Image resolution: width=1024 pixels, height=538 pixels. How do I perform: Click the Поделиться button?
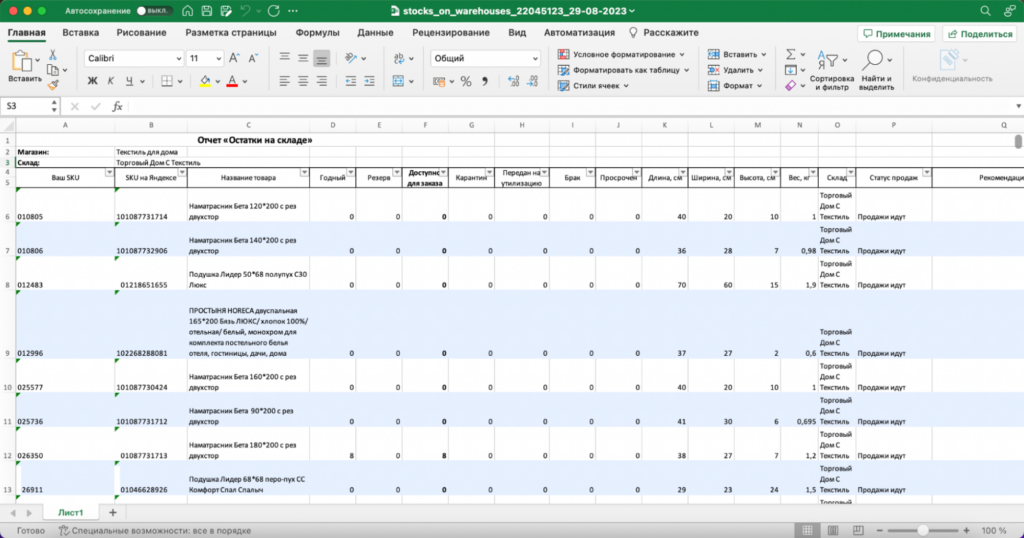pos(979,33)
